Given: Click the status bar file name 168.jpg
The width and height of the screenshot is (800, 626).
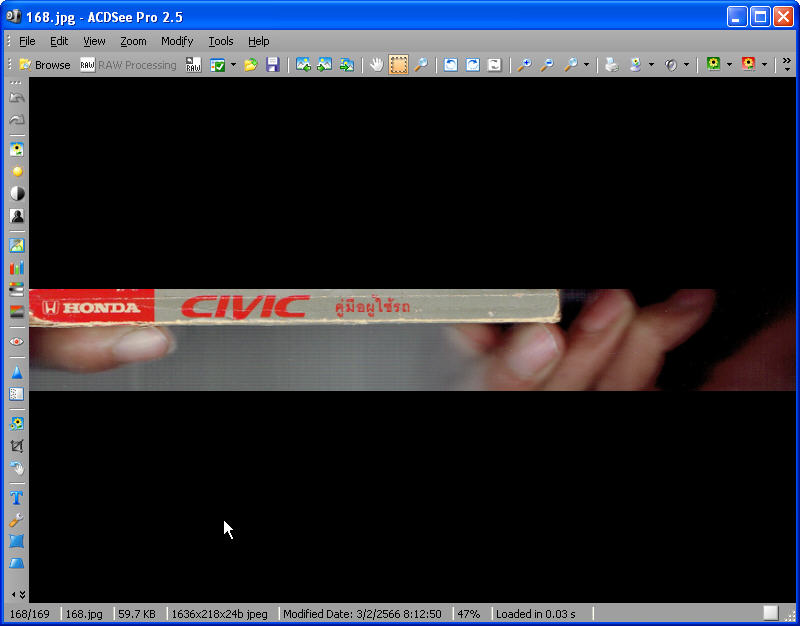Looking at the screenshot, I should (84, 614).
